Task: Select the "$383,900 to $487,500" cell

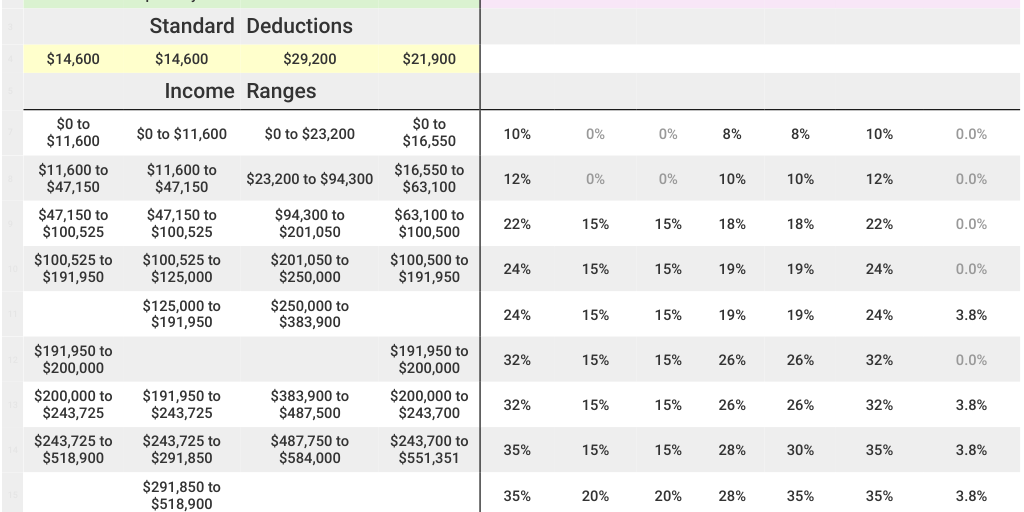Action: click(x=310, y=404)
